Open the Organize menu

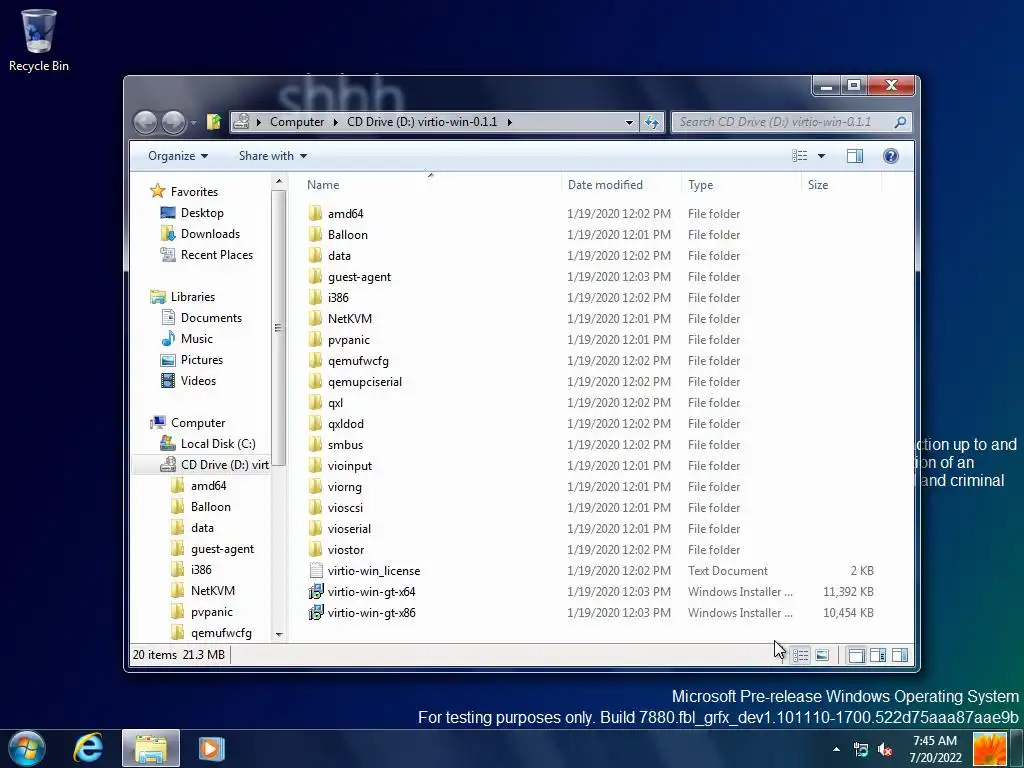pos(178,155)
